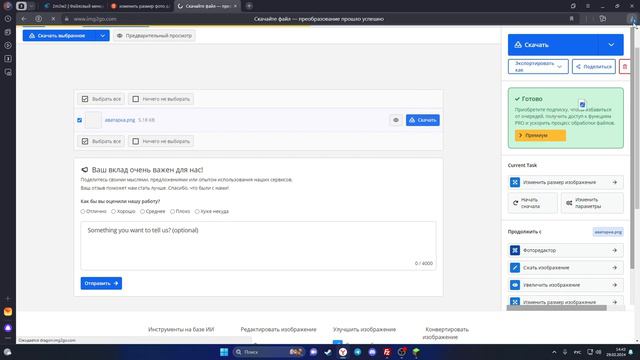Open the аватарка.png file name link
Image resolution: width=640 pixels, height=360 pixels.
120,120
